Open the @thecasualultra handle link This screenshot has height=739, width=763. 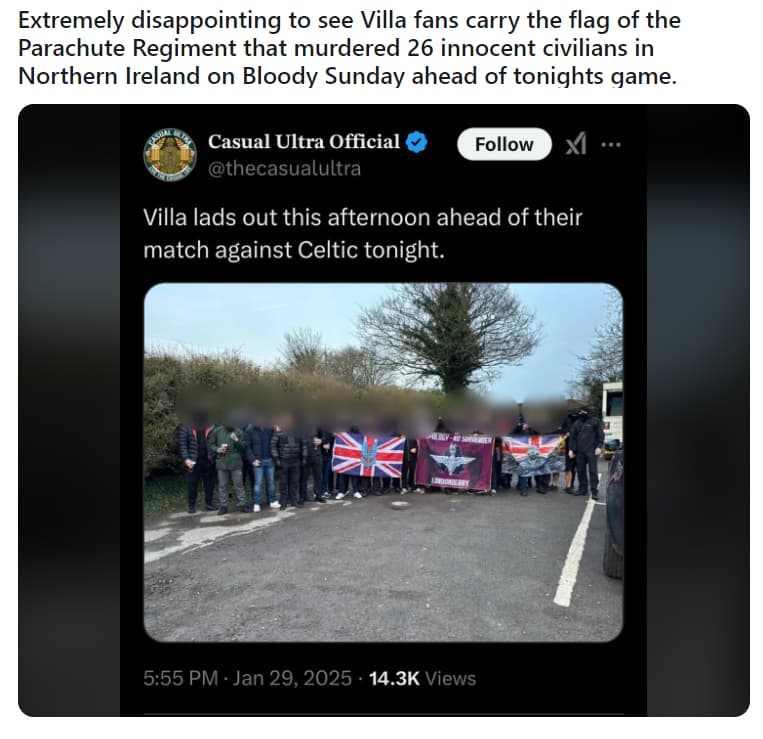point(285,169)
